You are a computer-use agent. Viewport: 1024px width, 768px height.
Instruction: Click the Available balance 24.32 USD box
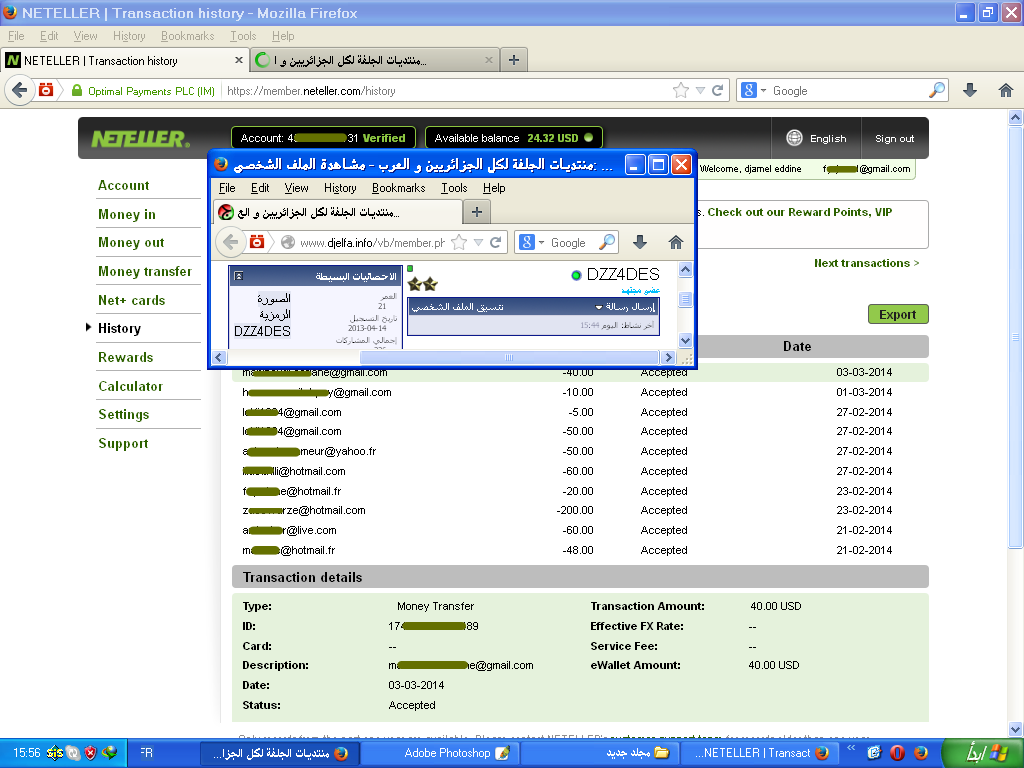(513, 138)
